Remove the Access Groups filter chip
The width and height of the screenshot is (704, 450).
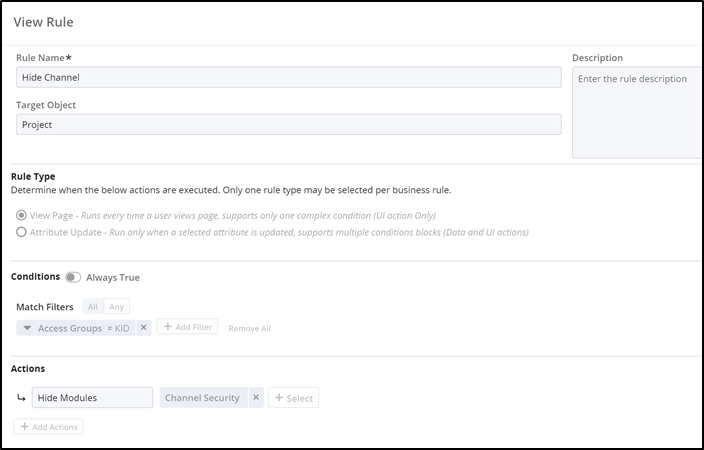click(143, 328)
